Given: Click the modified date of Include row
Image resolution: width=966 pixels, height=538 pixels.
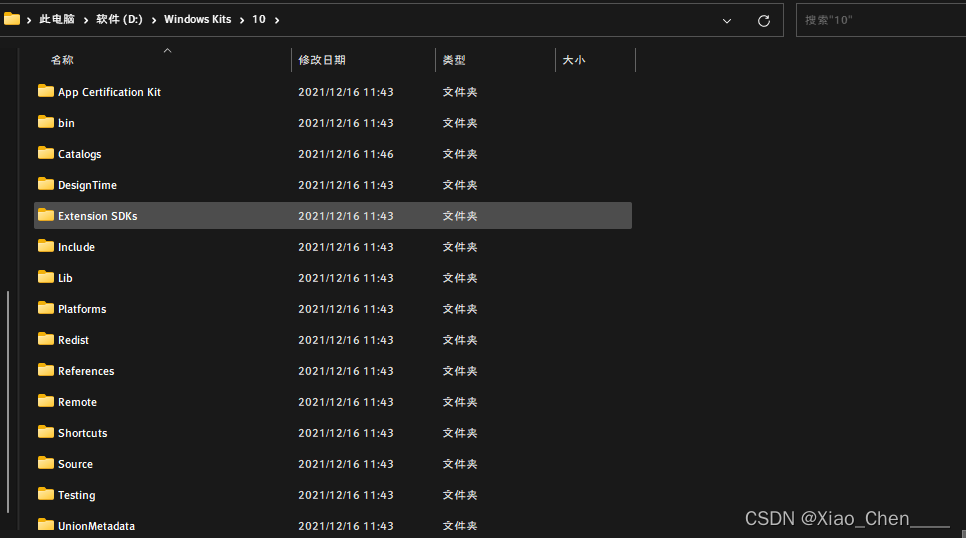Looking at the screenshot, I should tap(346, 247).
